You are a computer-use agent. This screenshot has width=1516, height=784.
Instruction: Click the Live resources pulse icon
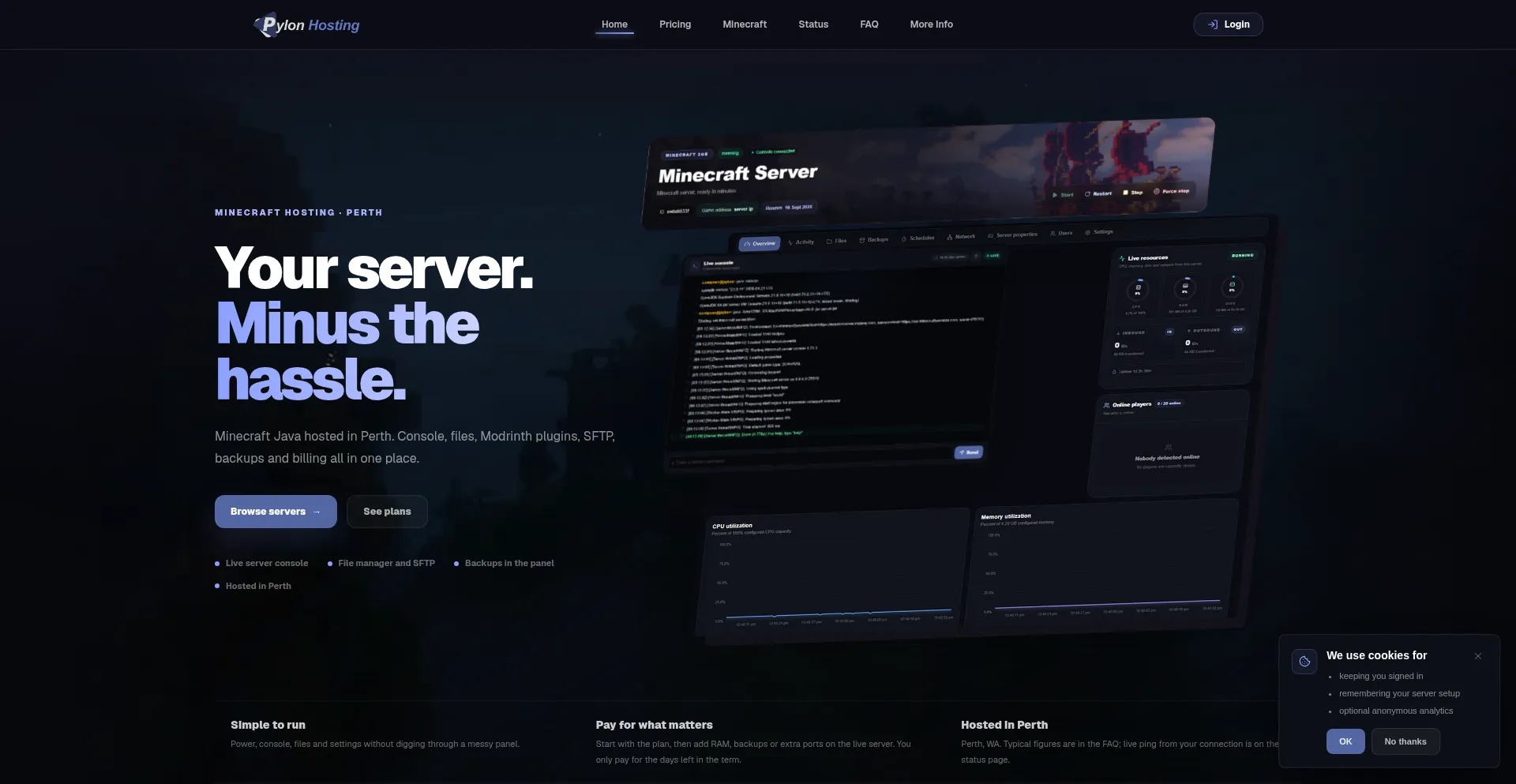coord(1122,258)
